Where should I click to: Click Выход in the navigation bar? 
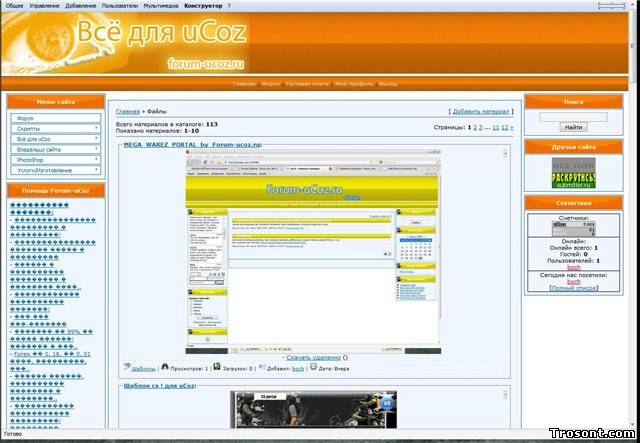click(x=388, y=84)
